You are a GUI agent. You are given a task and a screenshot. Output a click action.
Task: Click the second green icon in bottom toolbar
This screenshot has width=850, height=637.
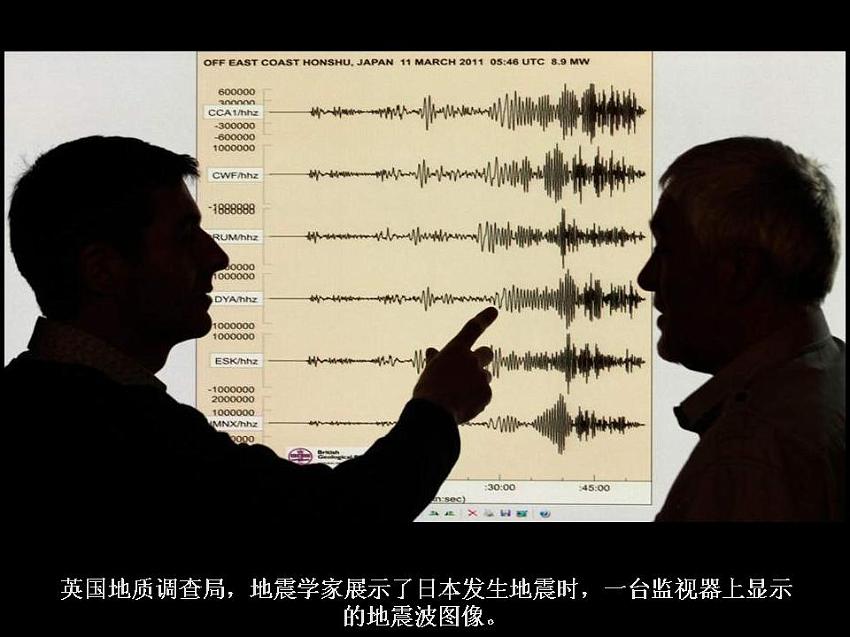449,513
